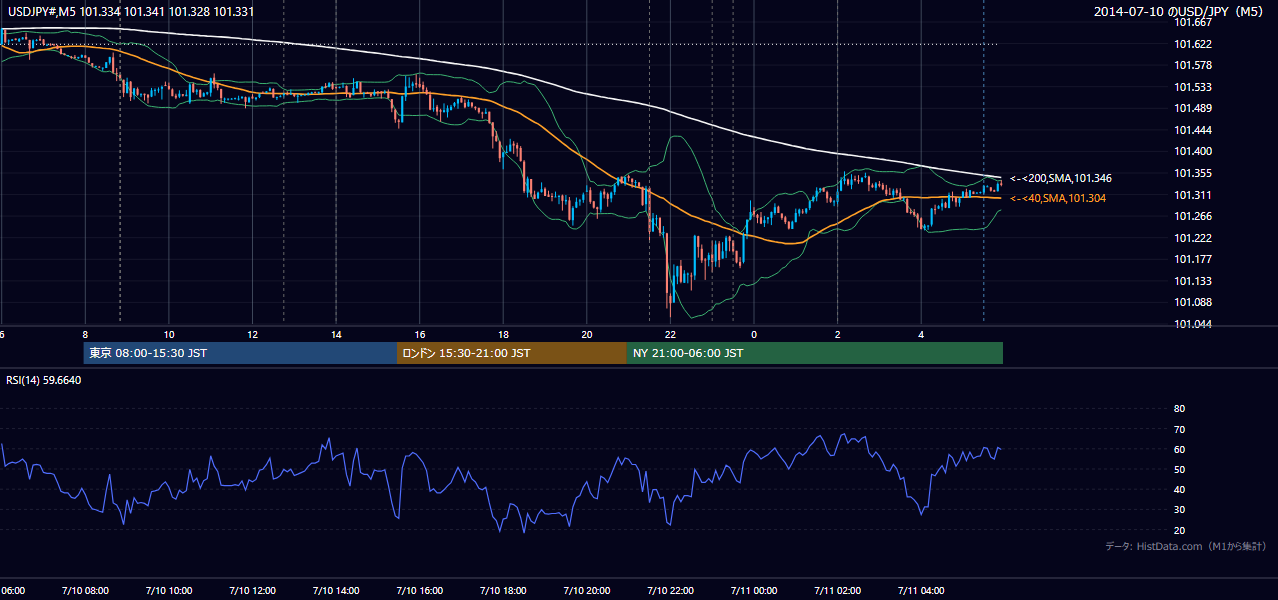Click price scale value 101.266

click(x=1194, y=216)
